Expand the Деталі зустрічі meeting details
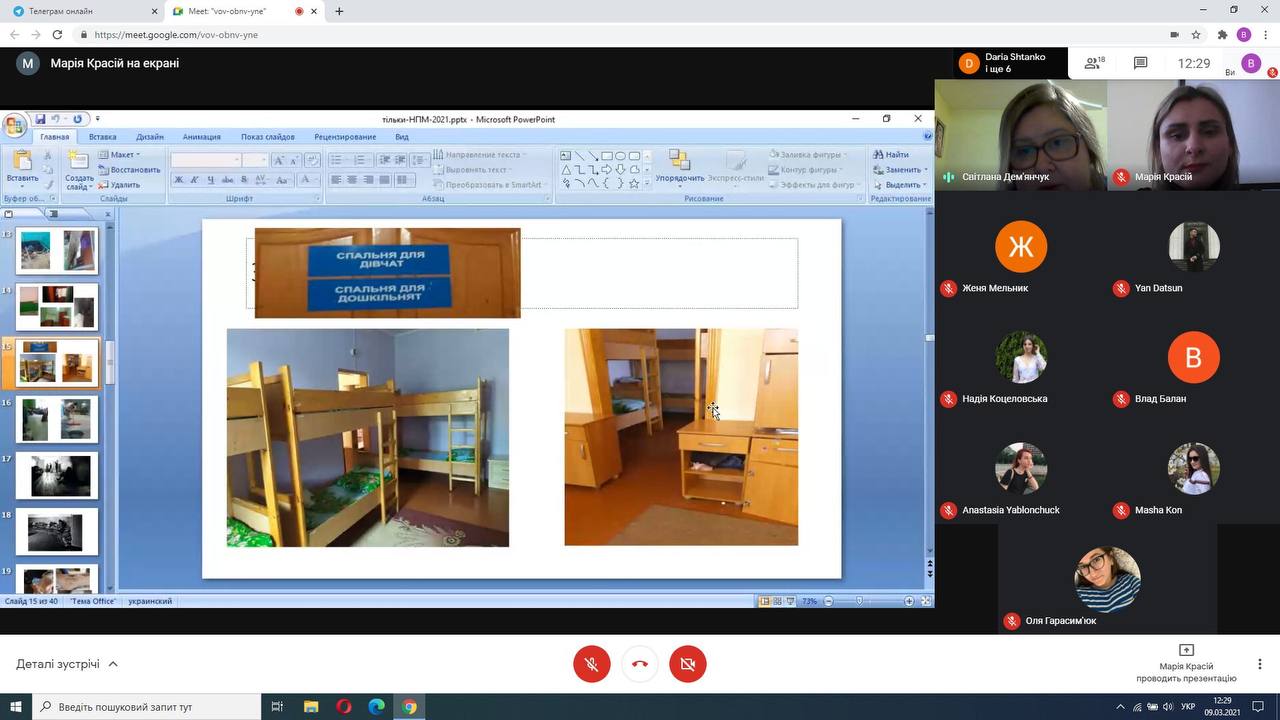This screenshot has height=720, width=1280. (66, 664)
